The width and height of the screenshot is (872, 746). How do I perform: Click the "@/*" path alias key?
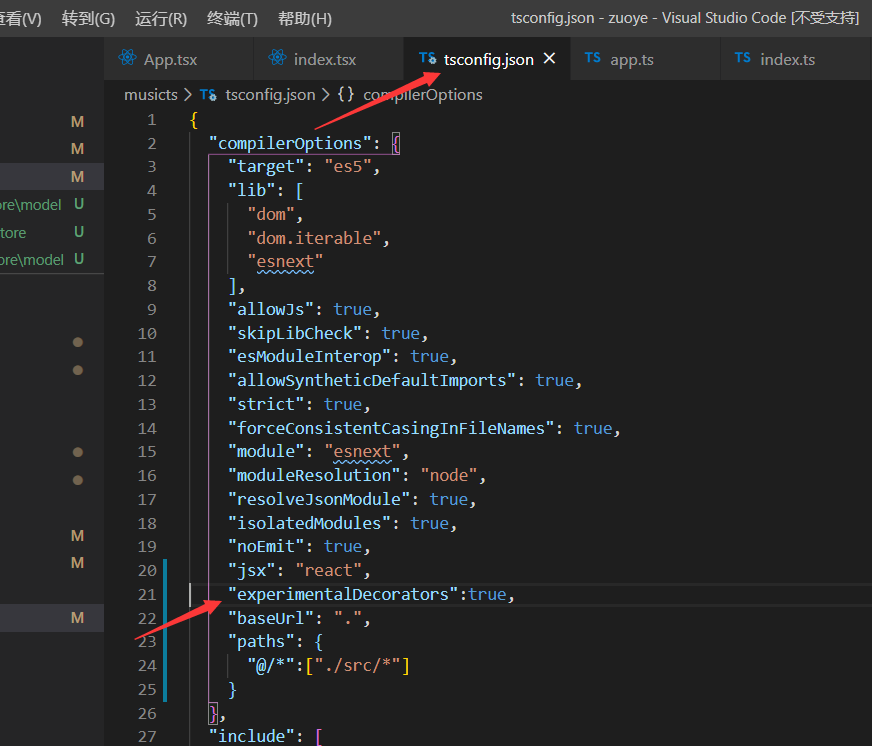(x=271, y=666)
